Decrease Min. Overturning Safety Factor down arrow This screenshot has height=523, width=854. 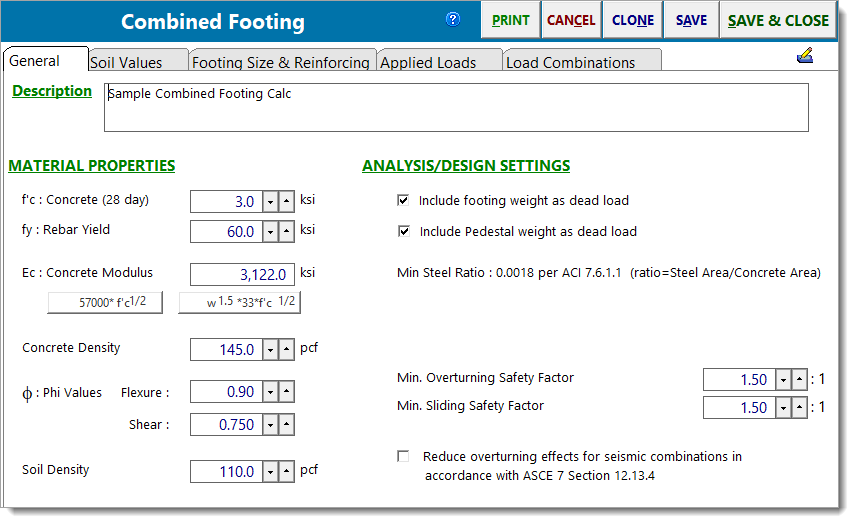pos(783,380)
